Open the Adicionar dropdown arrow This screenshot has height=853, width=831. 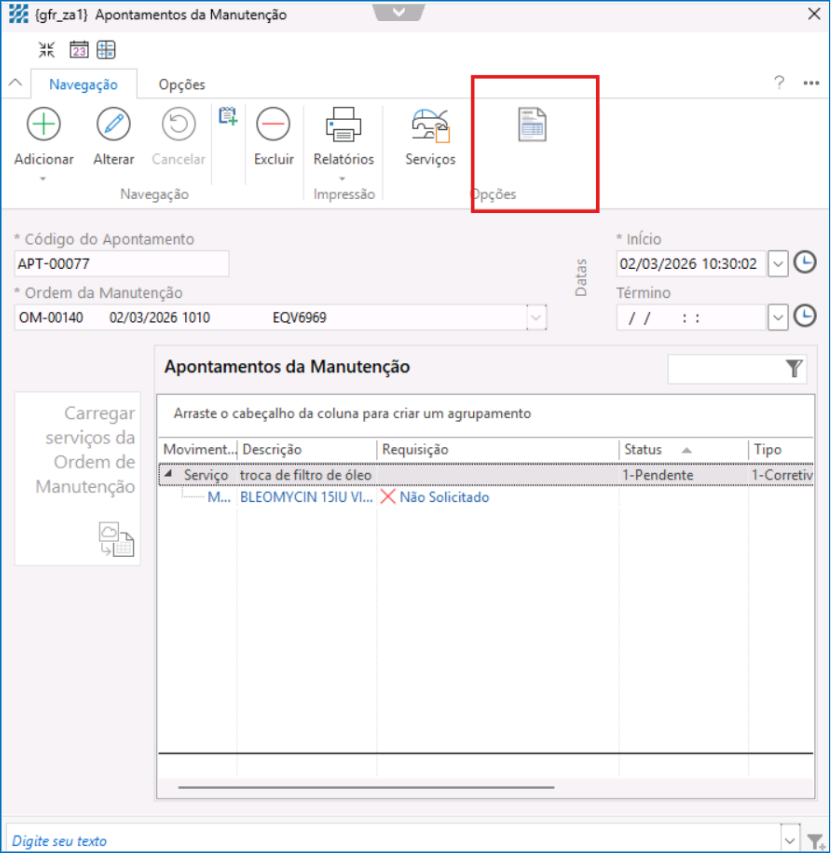43,179
